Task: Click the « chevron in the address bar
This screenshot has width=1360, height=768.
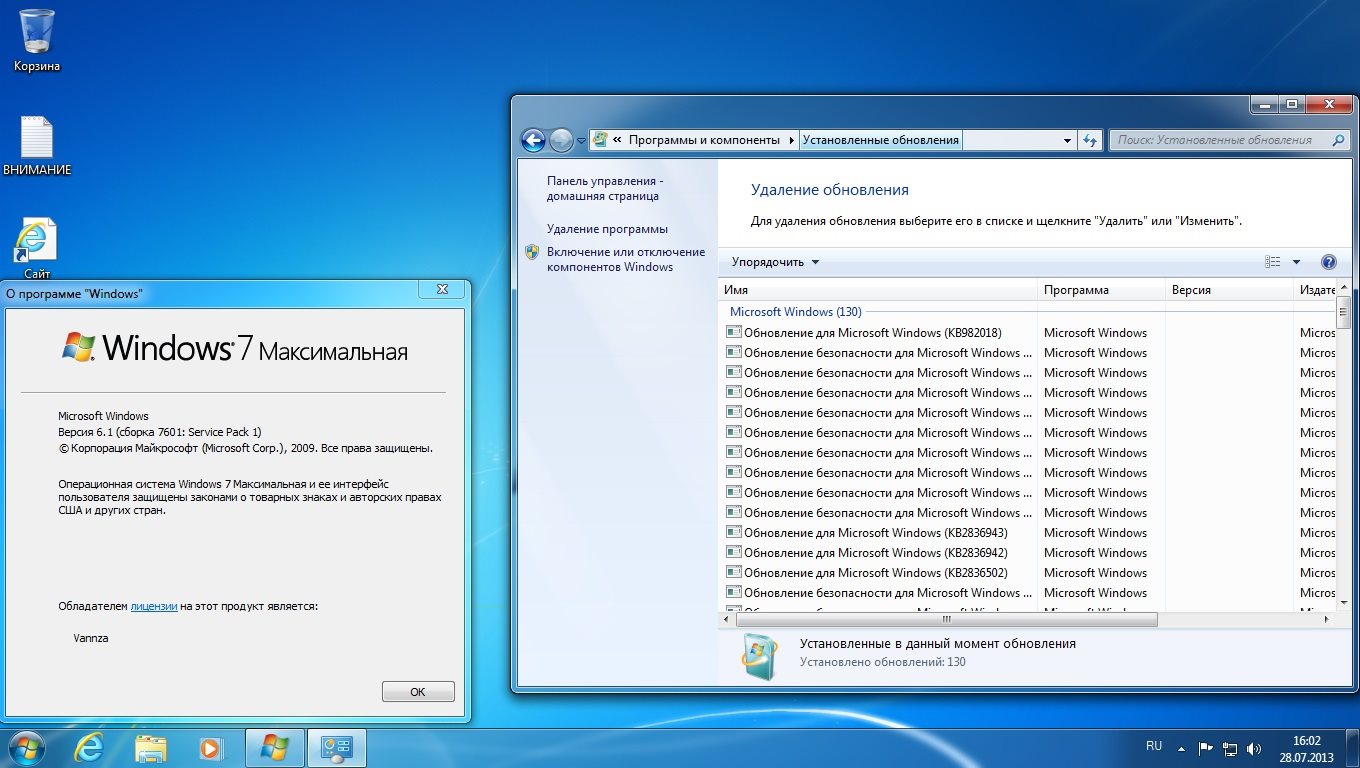Action: pos(618,141)
